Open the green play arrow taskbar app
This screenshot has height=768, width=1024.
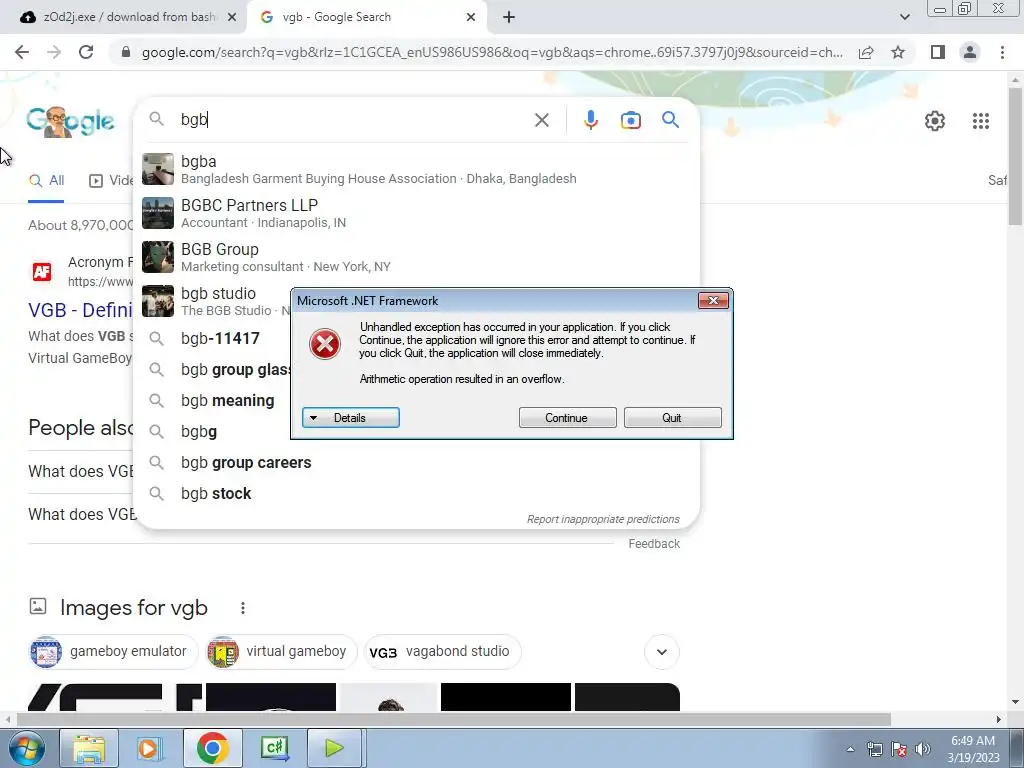pos(334,748)
